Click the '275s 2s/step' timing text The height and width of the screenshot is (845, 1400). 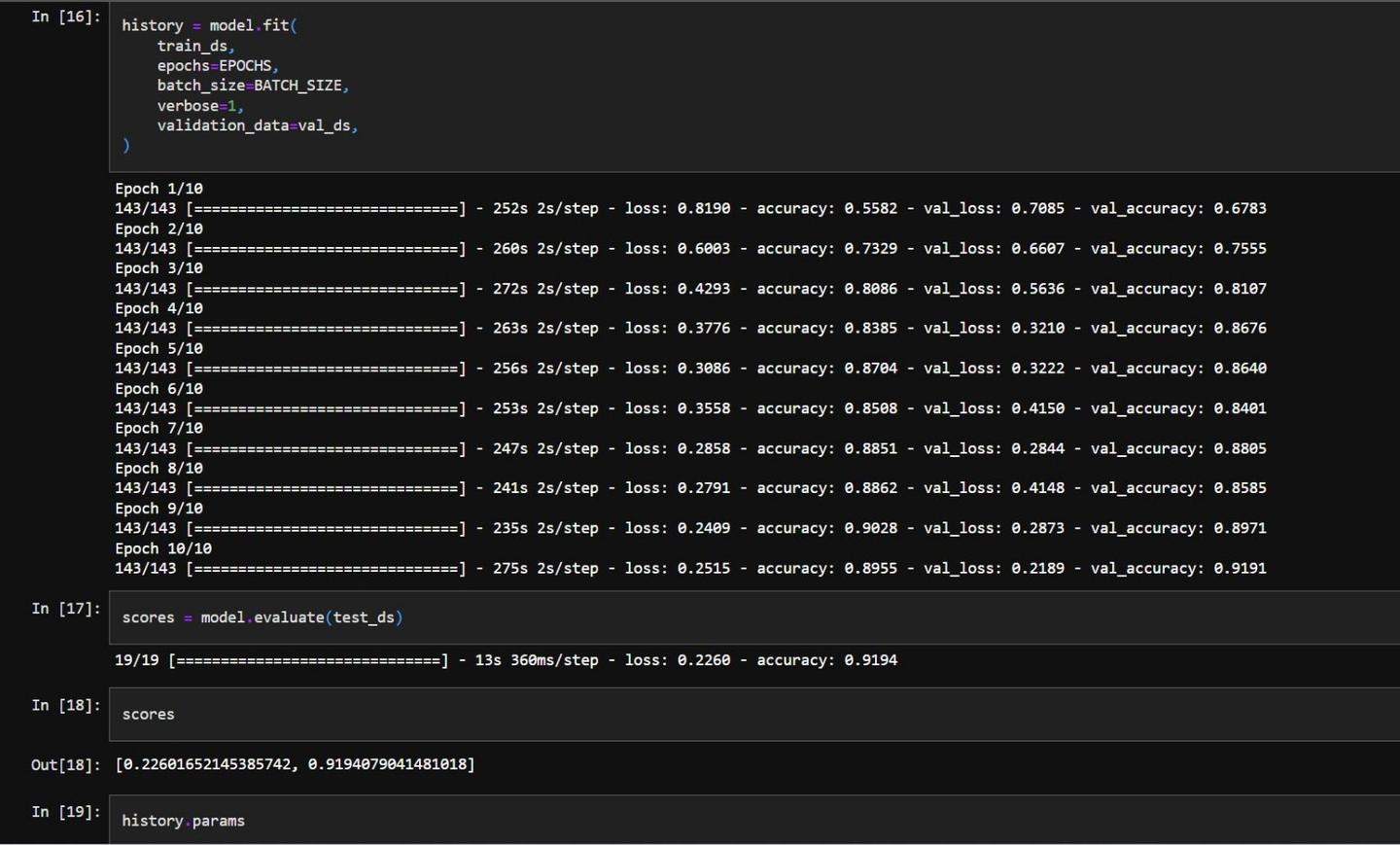tap(545, 568)
